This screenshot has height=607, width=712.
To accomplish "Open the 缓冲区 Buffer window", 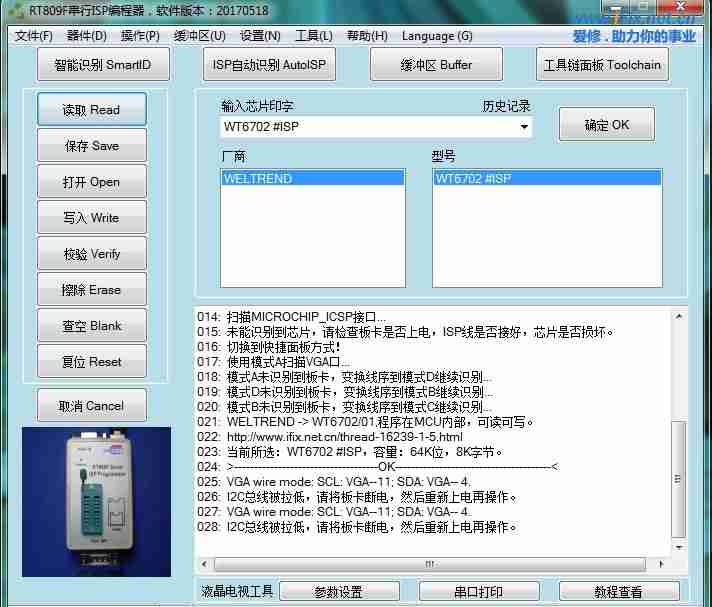I will point(435,65).
